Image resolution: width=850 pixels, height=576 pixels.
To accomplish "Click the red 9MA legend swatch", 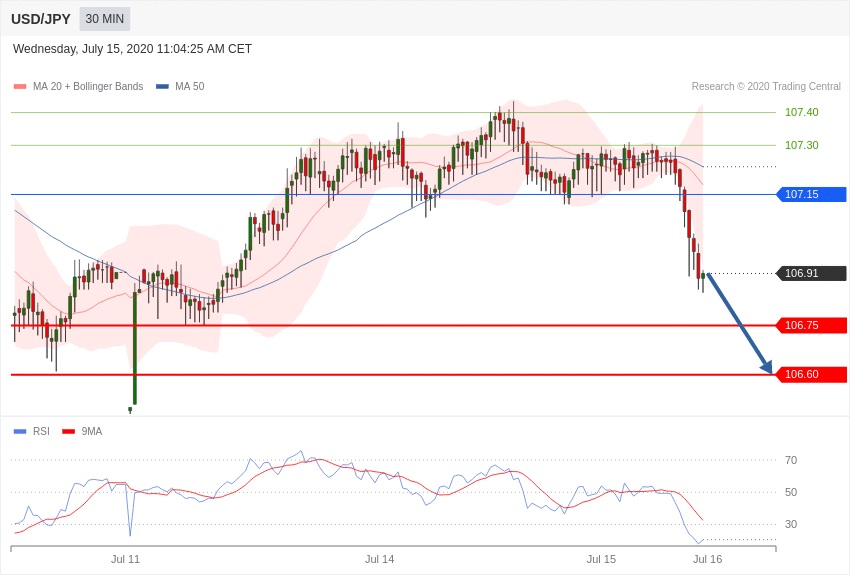I will coord(68,431).
